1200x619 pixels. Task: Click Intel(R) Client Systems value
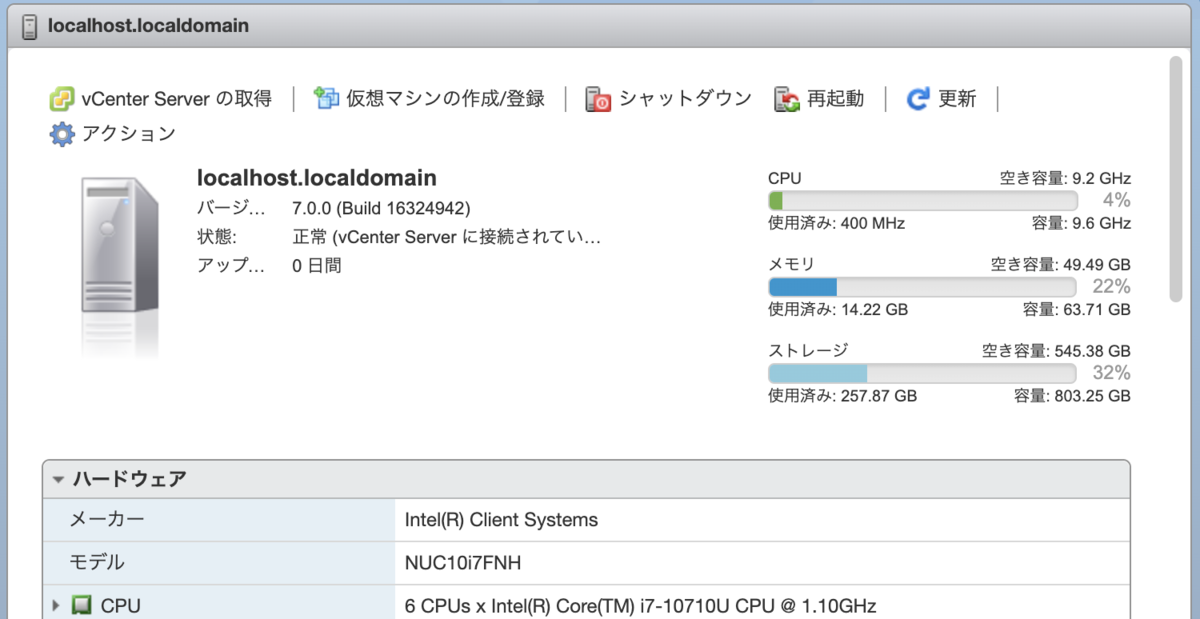coord(501,520)
